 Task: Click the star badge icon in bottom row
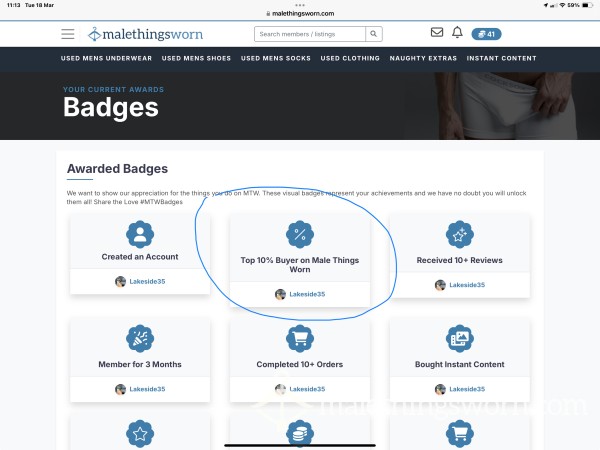coord(140,434)
